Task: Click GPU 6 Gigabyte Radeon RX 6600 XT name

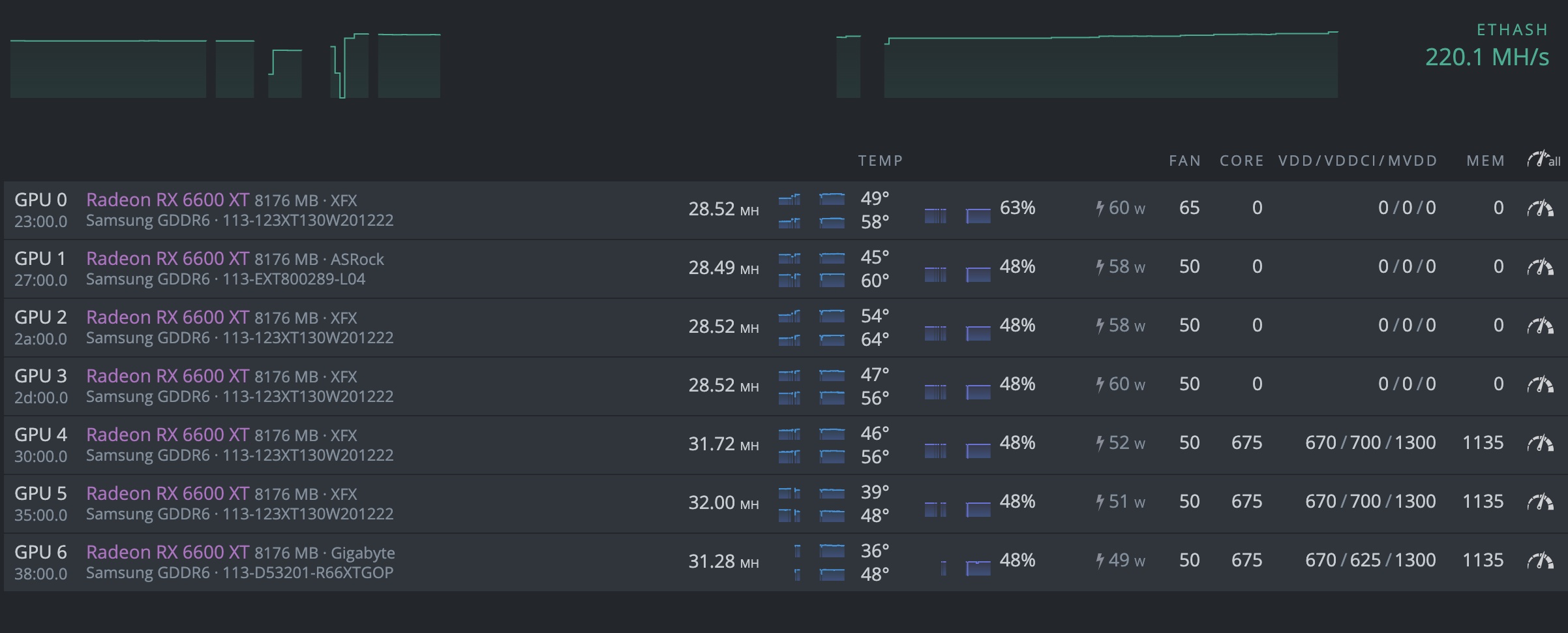Action: (167, 553)
